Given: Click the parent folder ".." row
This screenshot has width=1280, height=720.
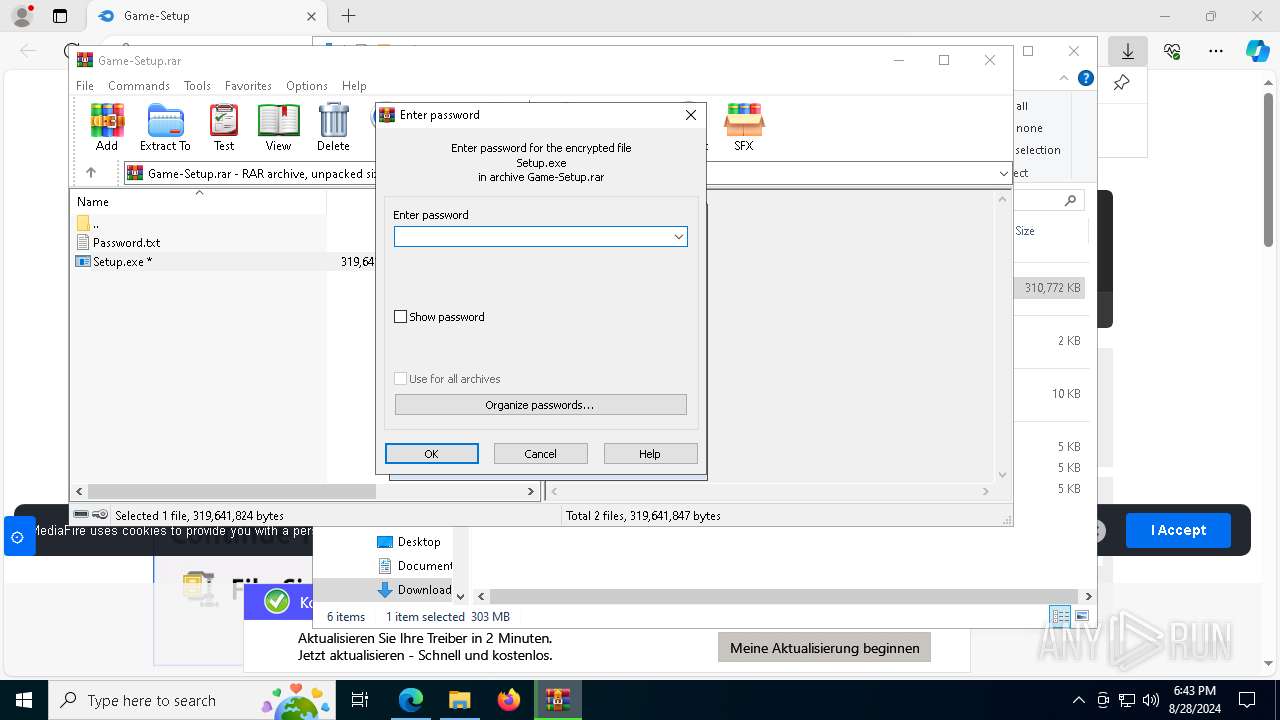Looking at the screenshot, I should coord(95,224).
